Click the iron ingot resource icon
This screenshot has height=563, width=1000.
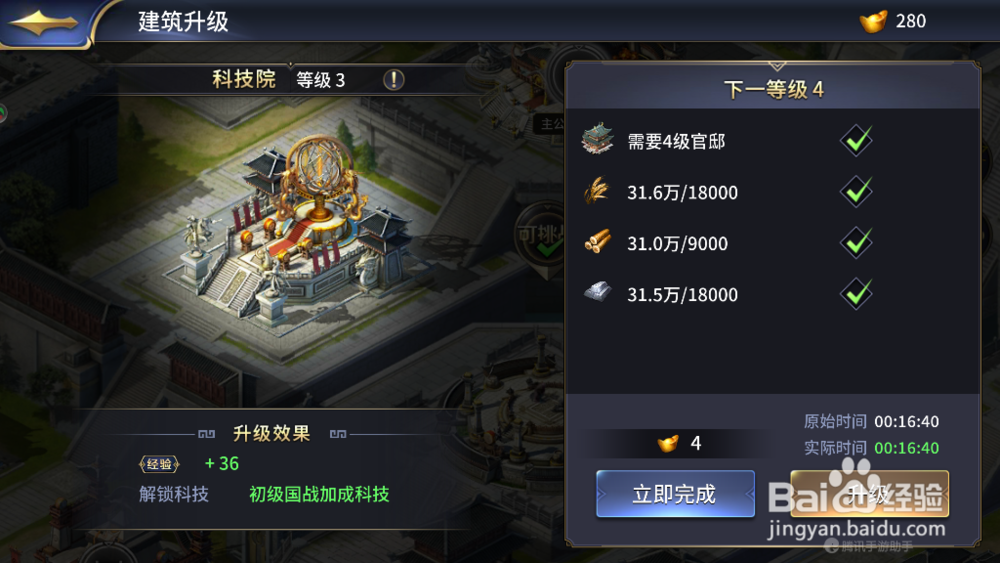click(x=598, y=293)
